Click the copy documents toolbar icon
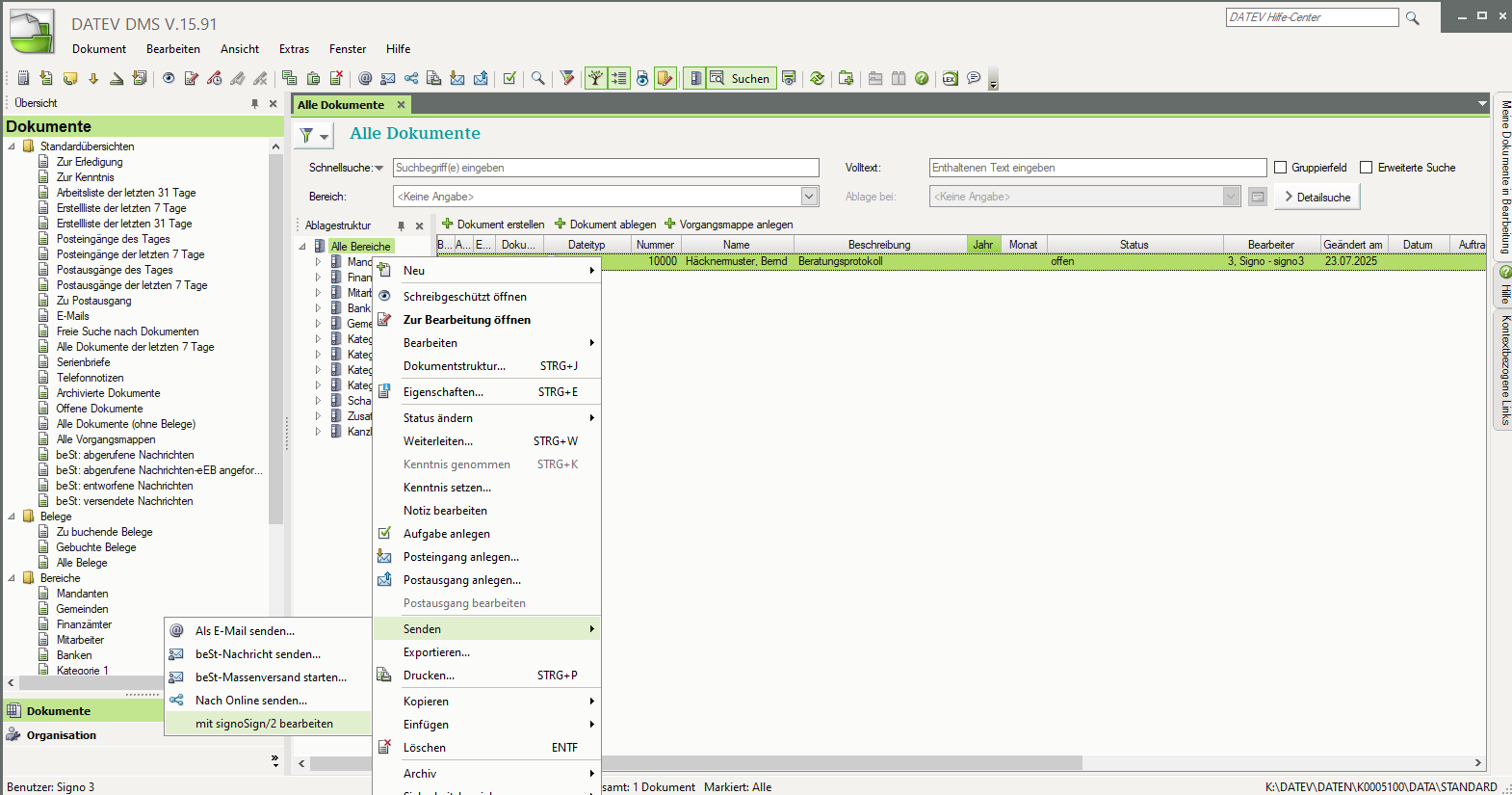 coord(289,78)
